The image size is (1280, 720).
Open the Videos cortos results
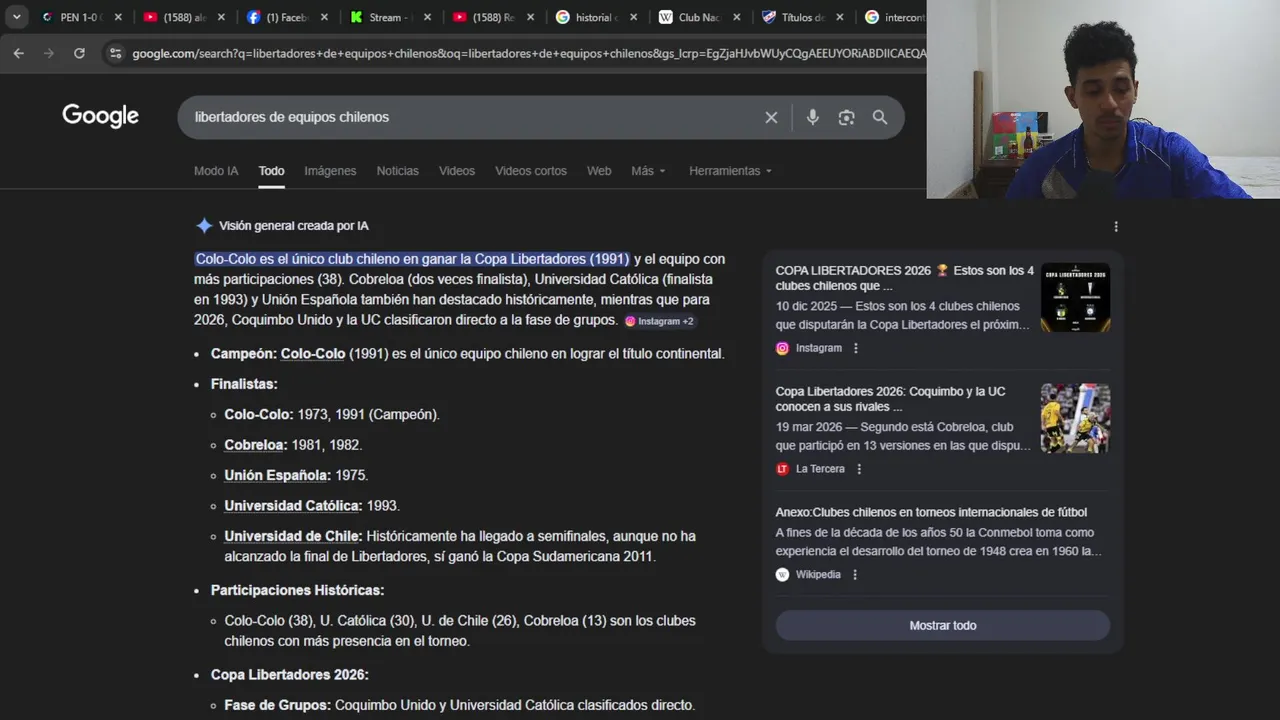(x=531, y=171)
